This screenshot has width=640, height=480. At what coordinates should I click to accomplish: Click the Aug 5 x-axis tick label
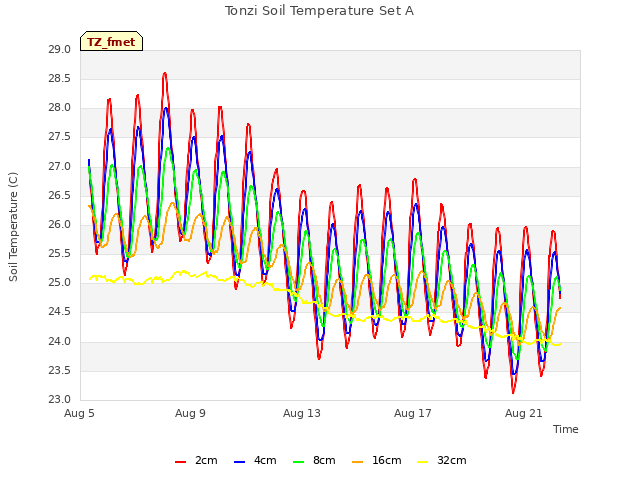click(x=79, y=413)
